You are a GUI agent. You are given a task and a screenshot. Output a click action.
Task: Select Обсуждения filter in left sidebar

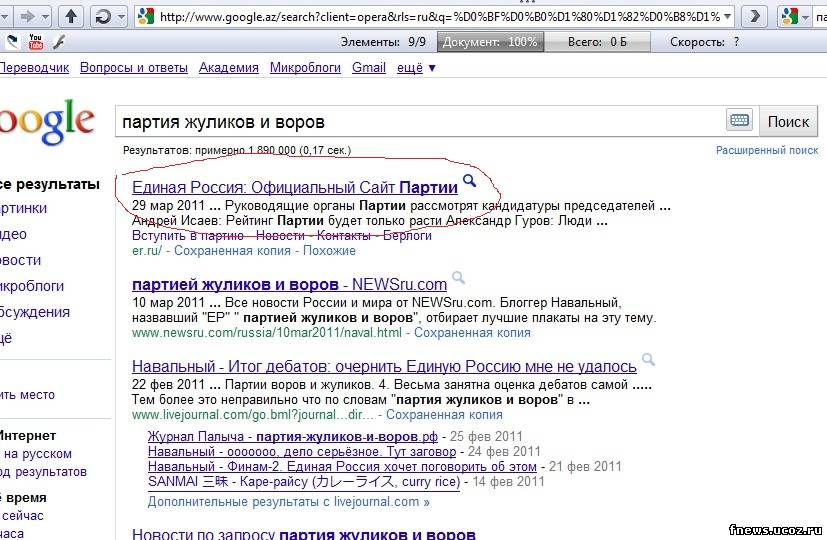click(35, 312)
